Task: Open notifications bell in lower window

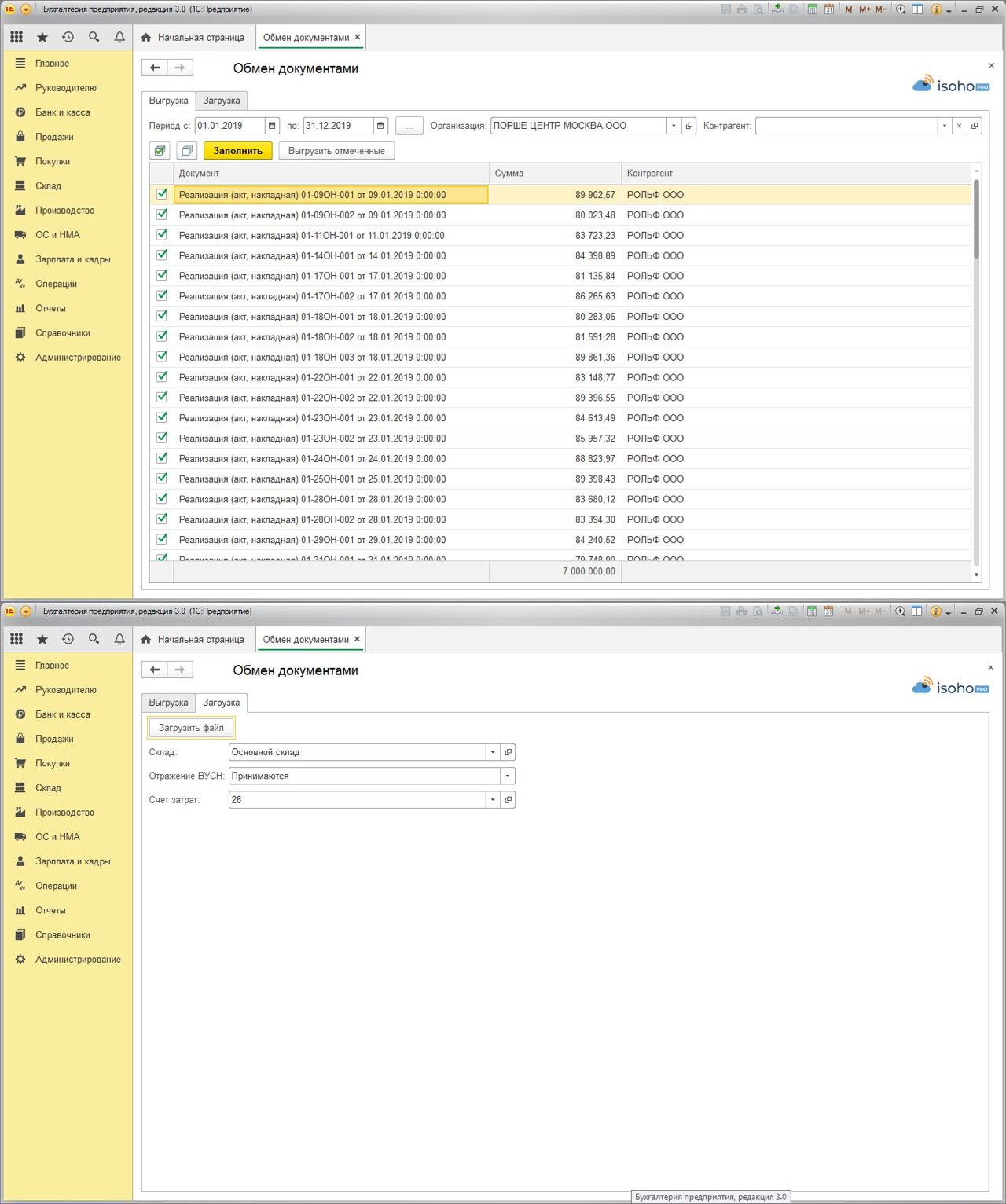Action: [119, 639]
